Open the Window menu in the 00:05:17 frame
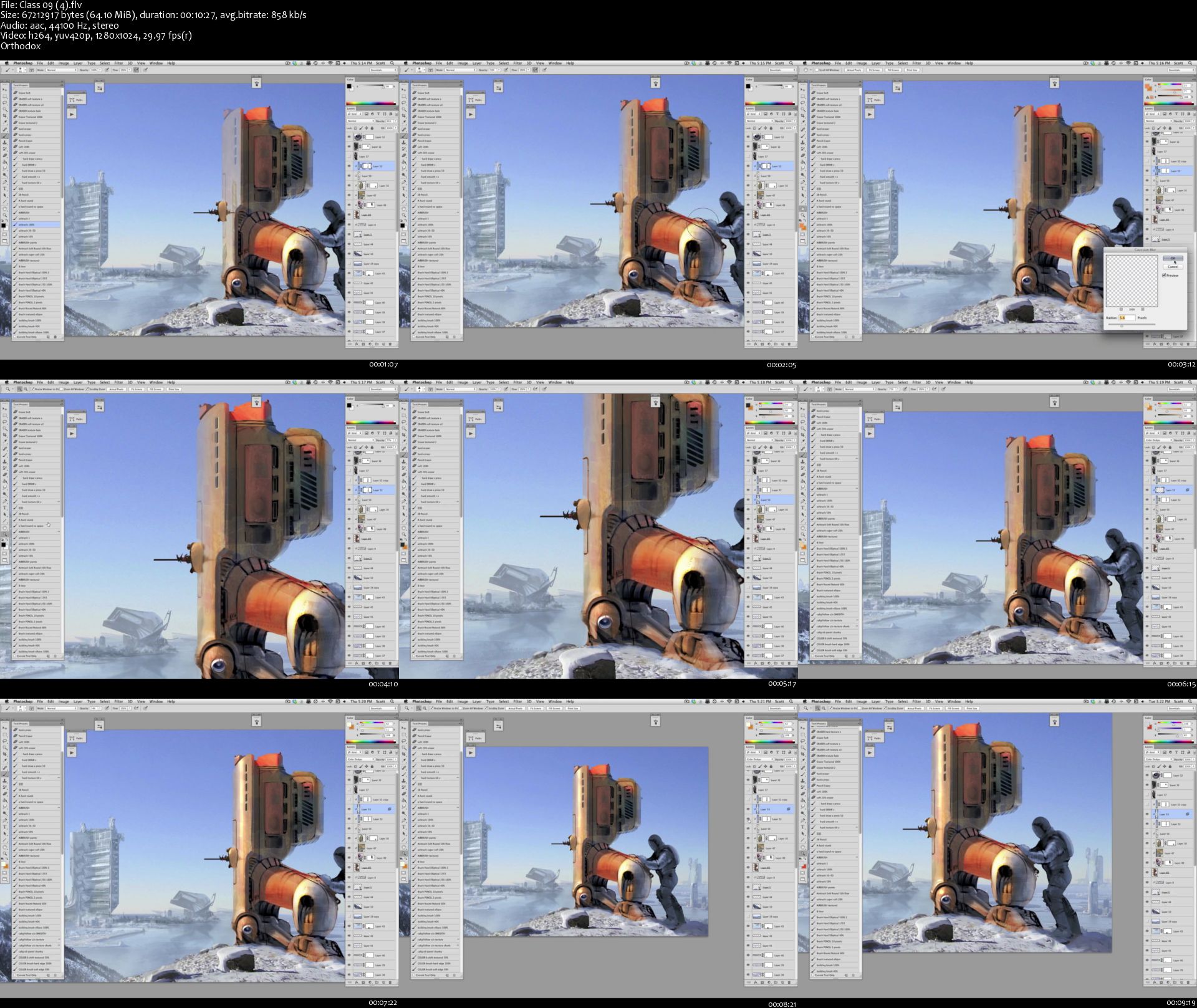Viewport: 1197px width, 1008px height. coord(555,382)
